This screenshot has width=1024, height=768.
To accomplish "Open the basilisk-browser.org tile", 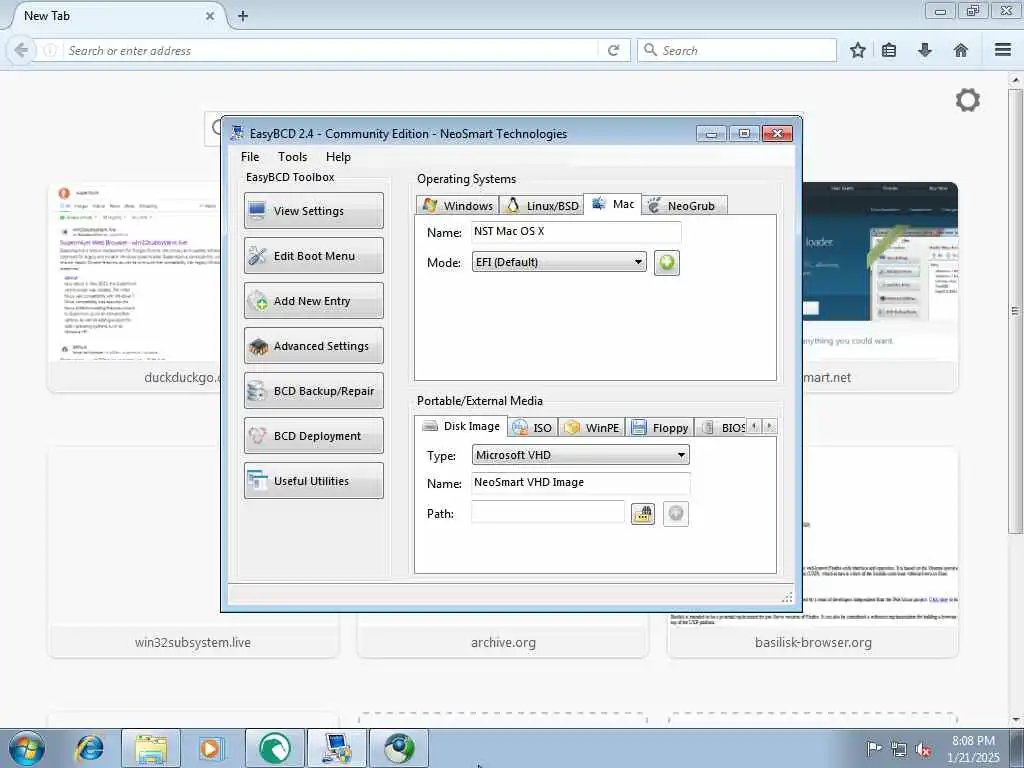I will [x=813, y=642].
